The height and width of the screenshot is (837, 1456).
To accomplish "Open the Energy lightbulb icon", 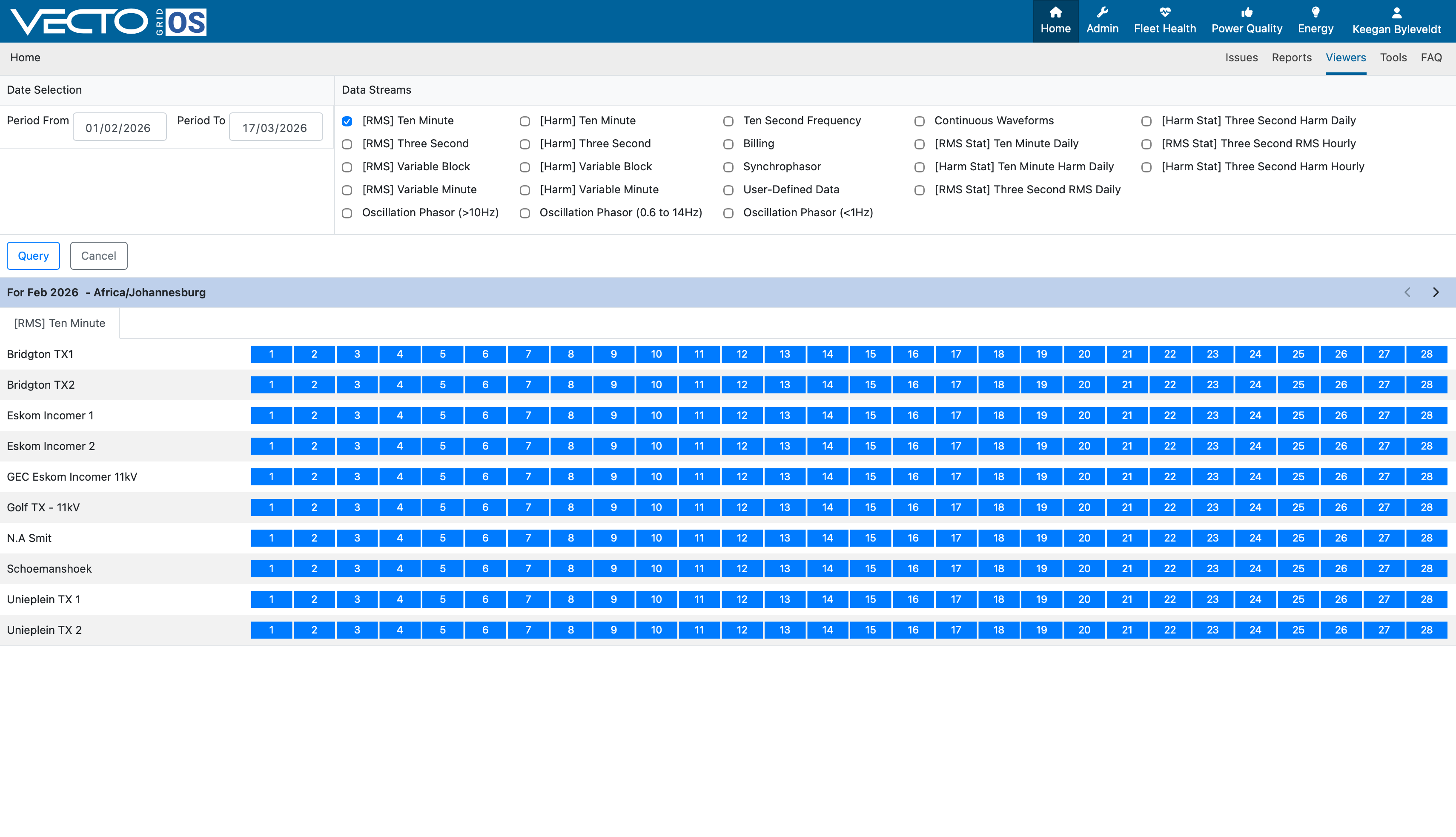I will [1315, 13].
